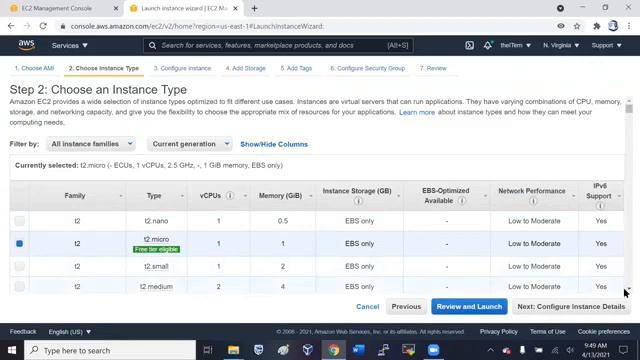Viewport: 640px width, 360px height.
Task: Open the English (US) language dropdown
Action: coord(70,332)
